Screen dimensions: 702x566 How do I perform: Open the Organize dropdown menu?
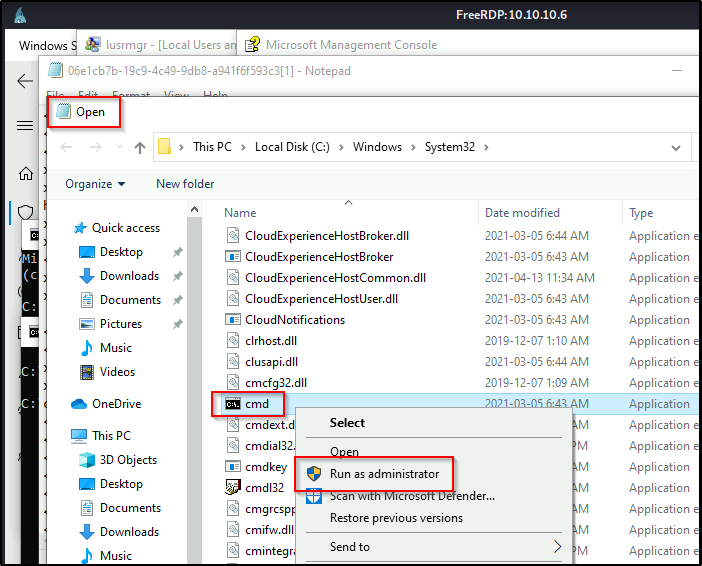click(x=95, y=184)
